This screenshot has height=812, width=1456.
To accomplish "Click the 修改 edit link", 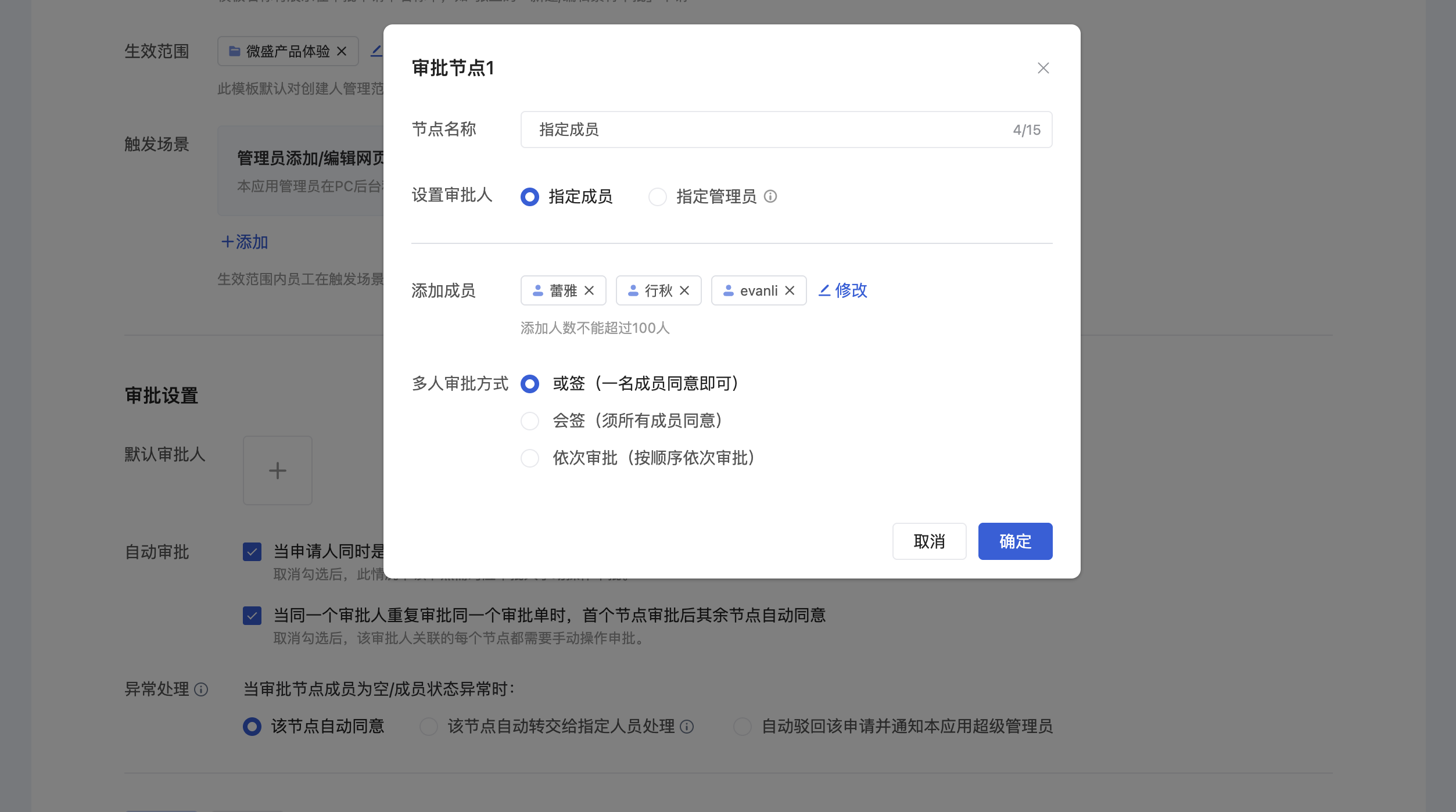I will coord(842,290).
